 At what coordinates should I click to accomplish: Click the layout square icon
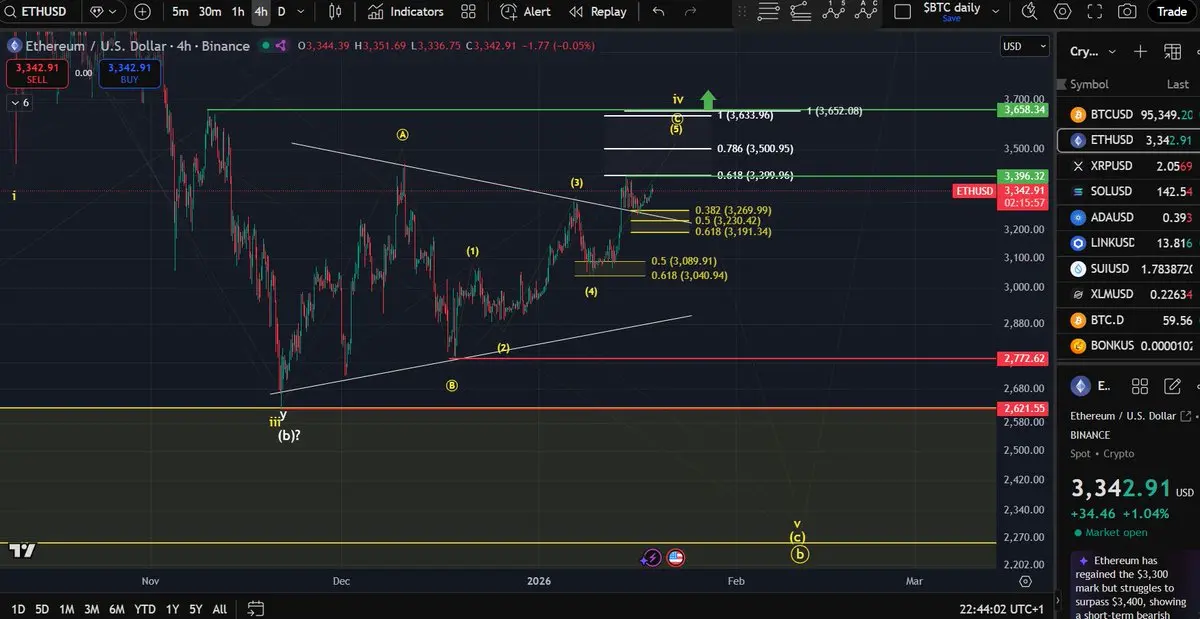tap(903, 12)
